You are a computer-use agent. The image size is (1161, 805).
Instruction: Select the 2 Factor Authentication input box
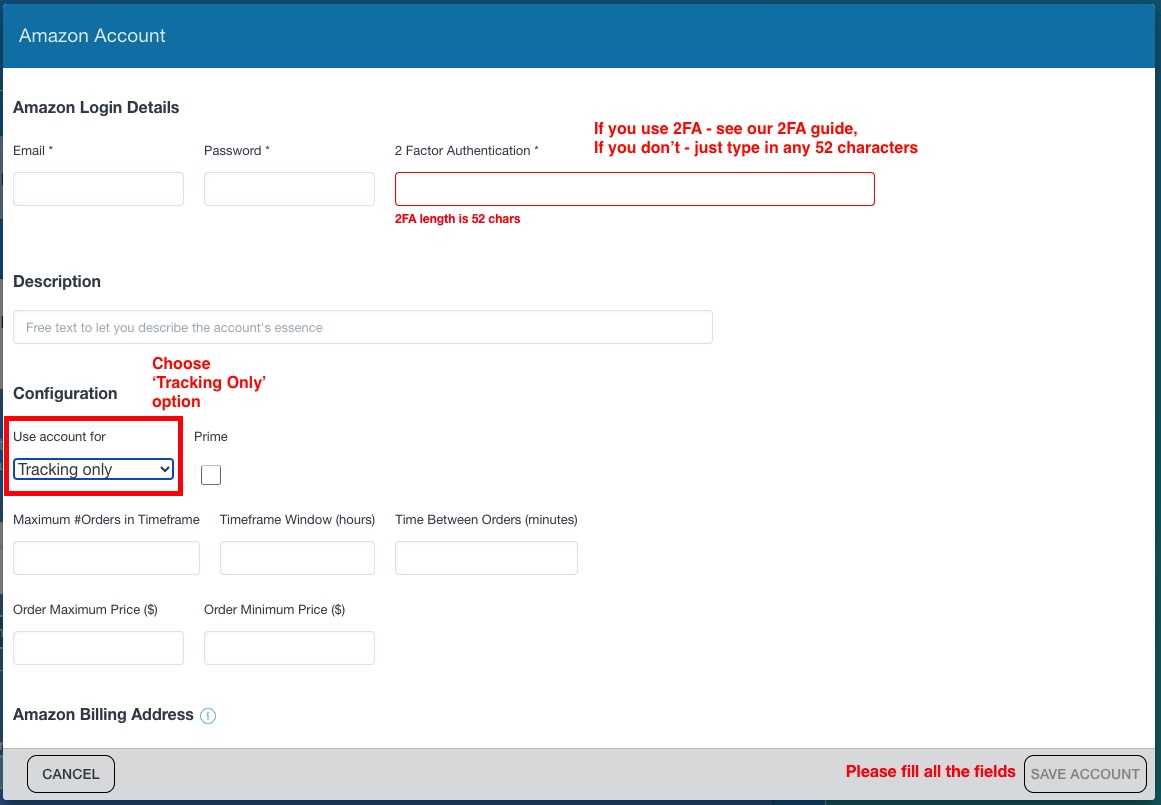pos(634,189)
